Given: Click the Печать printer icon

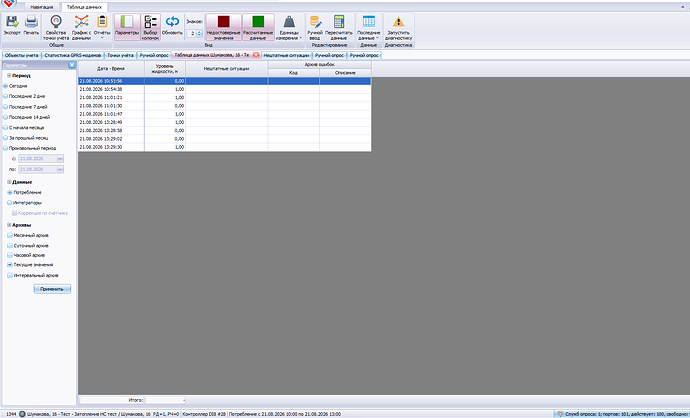Looking at the screenshot, I should coord(31,22).
